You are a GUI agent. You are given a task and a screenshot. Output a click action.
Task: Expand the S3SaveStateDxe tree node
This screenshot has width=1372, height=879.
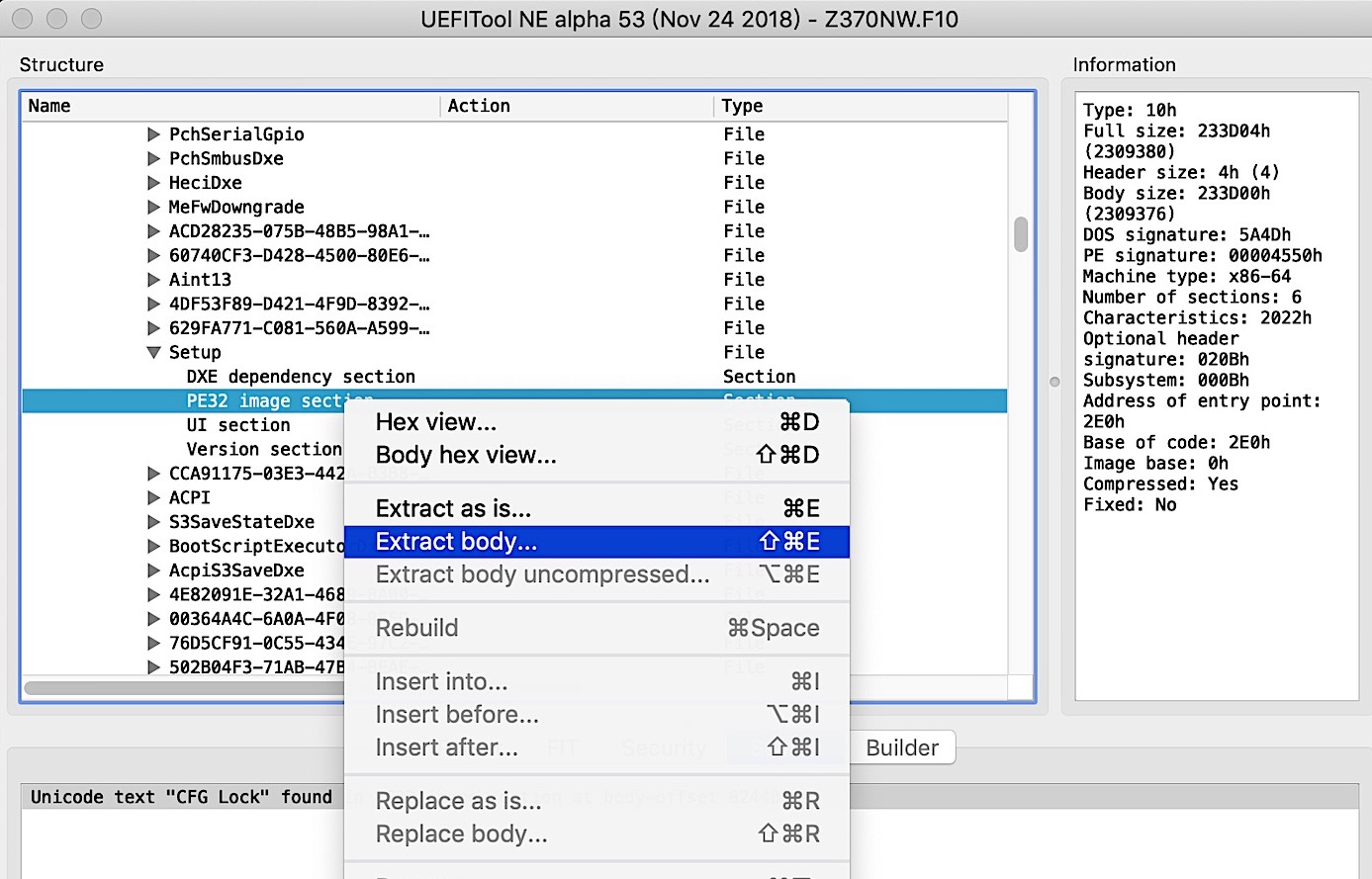153,521
